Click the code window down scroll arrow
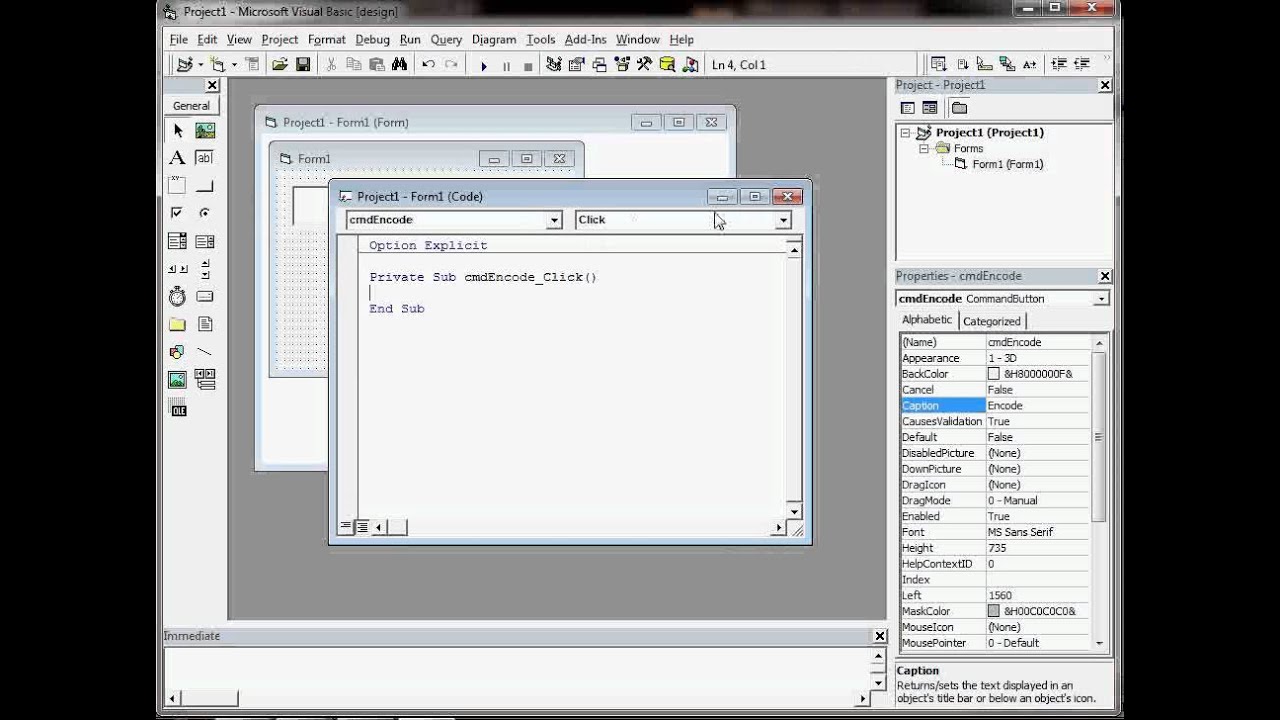Image resolution: width=1280 pixels, height=720 pixels. (x=794, y=510)
